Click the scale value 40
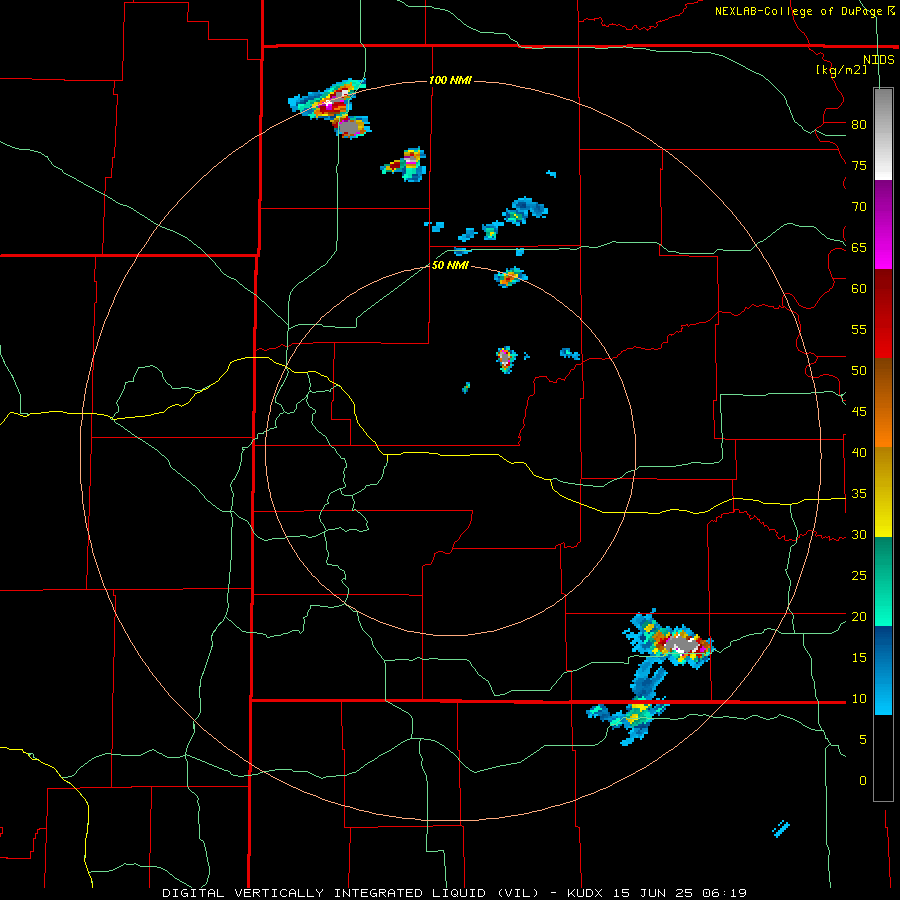The image size is (900, 900). [859, 452]
